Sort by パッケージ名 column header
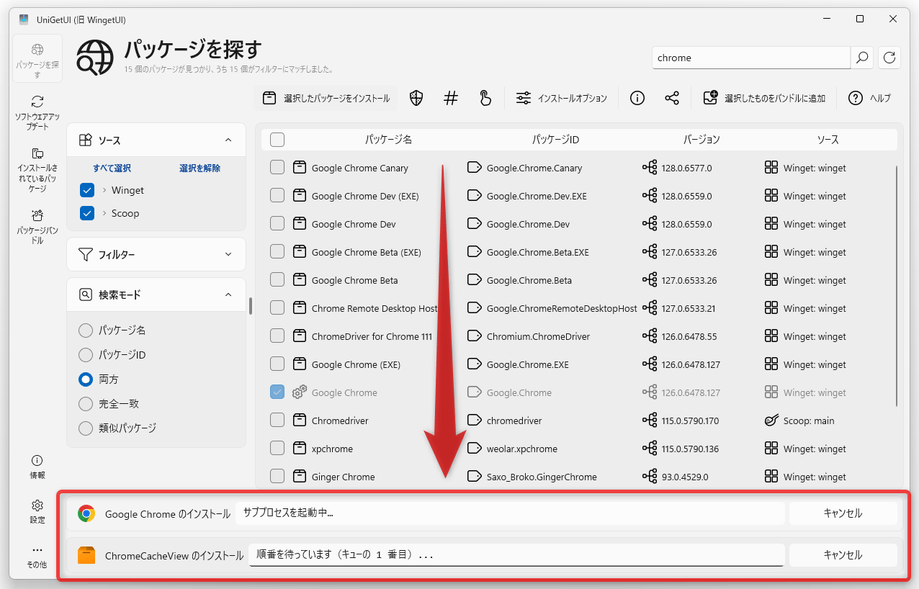The image size is (919, 589). (388, 139)
